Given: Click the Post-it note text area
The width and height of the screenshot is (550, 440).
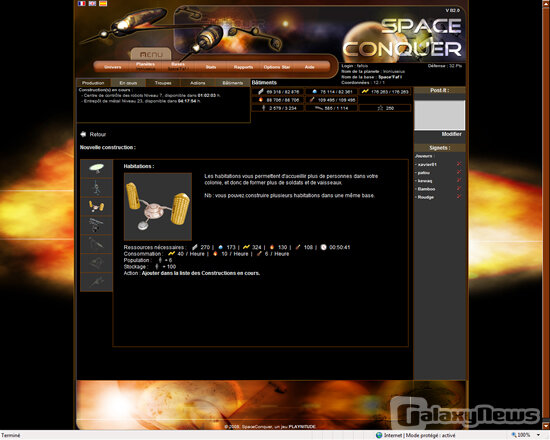Looking at the screenshot, I should [x=440, y=115].
